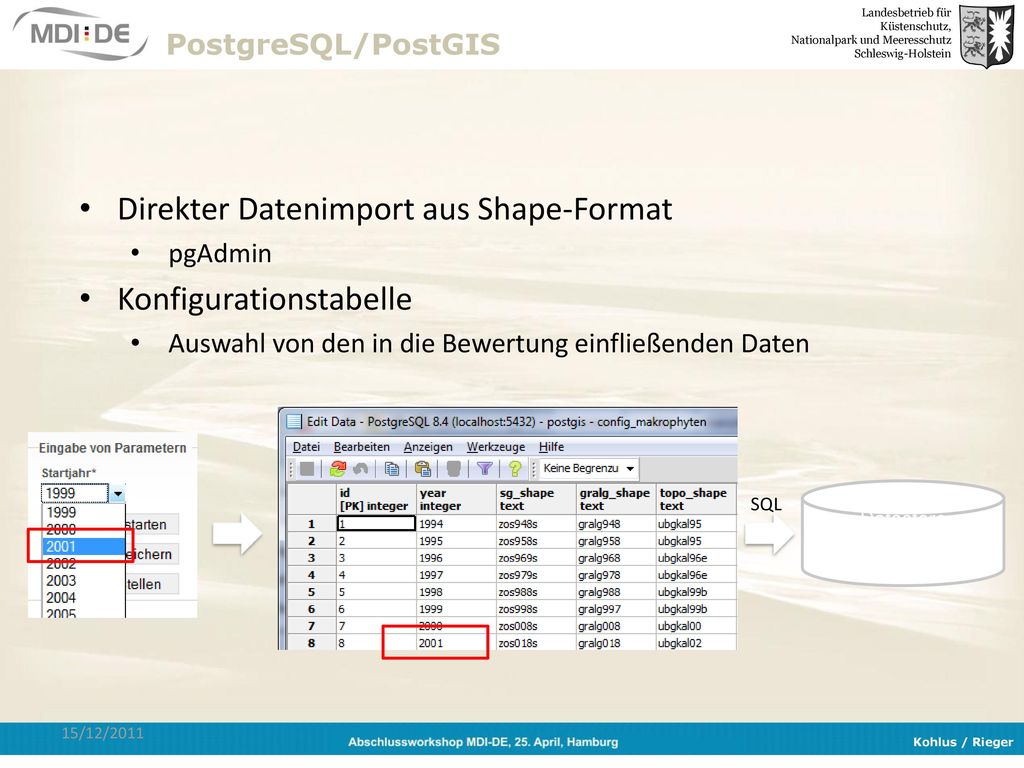Select 2001 in the Startjahr list

[x=84, y=547]
